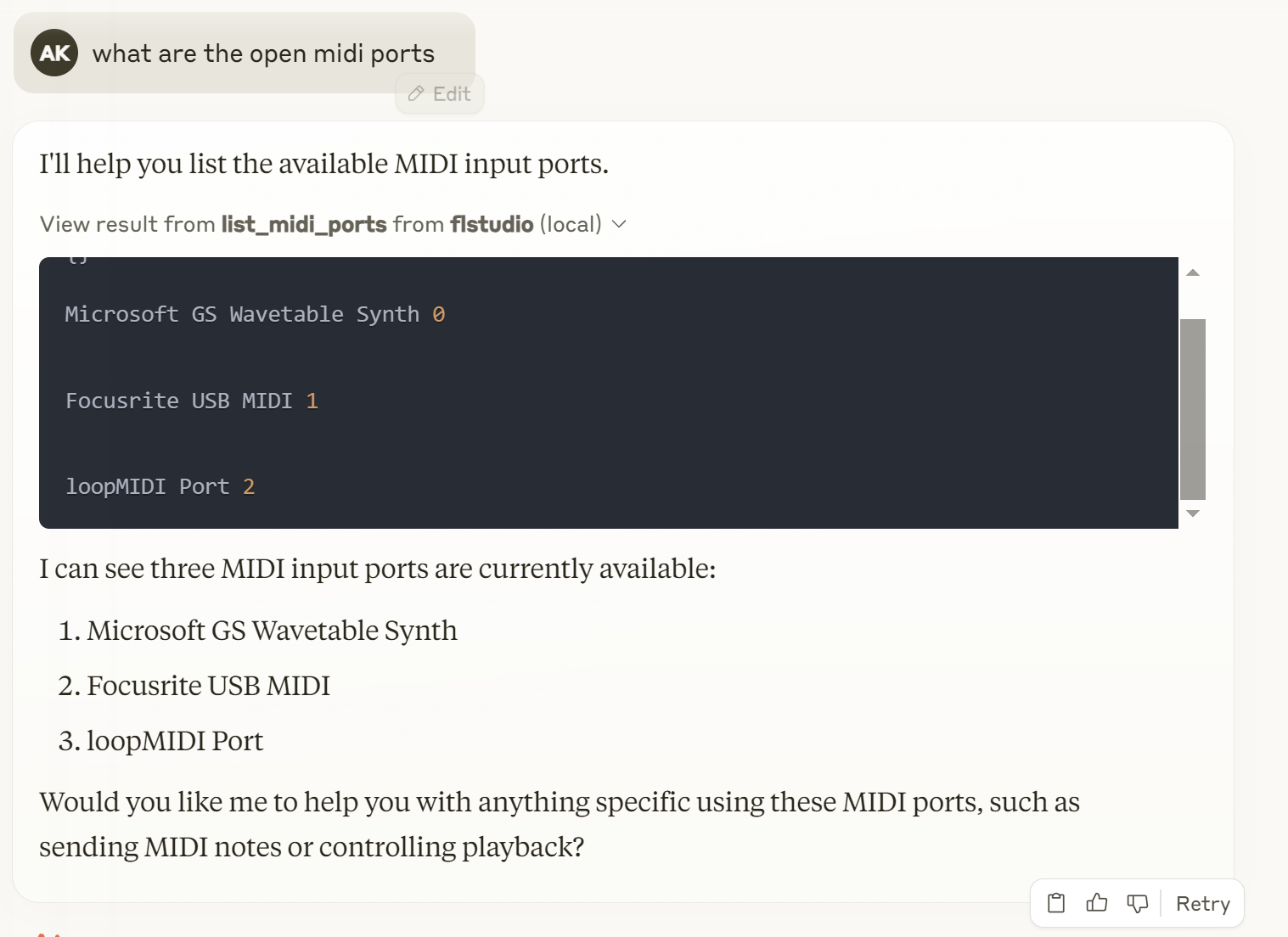
Task: Click the result box scrollbar thumb
Action: (x=1193, y=409)
